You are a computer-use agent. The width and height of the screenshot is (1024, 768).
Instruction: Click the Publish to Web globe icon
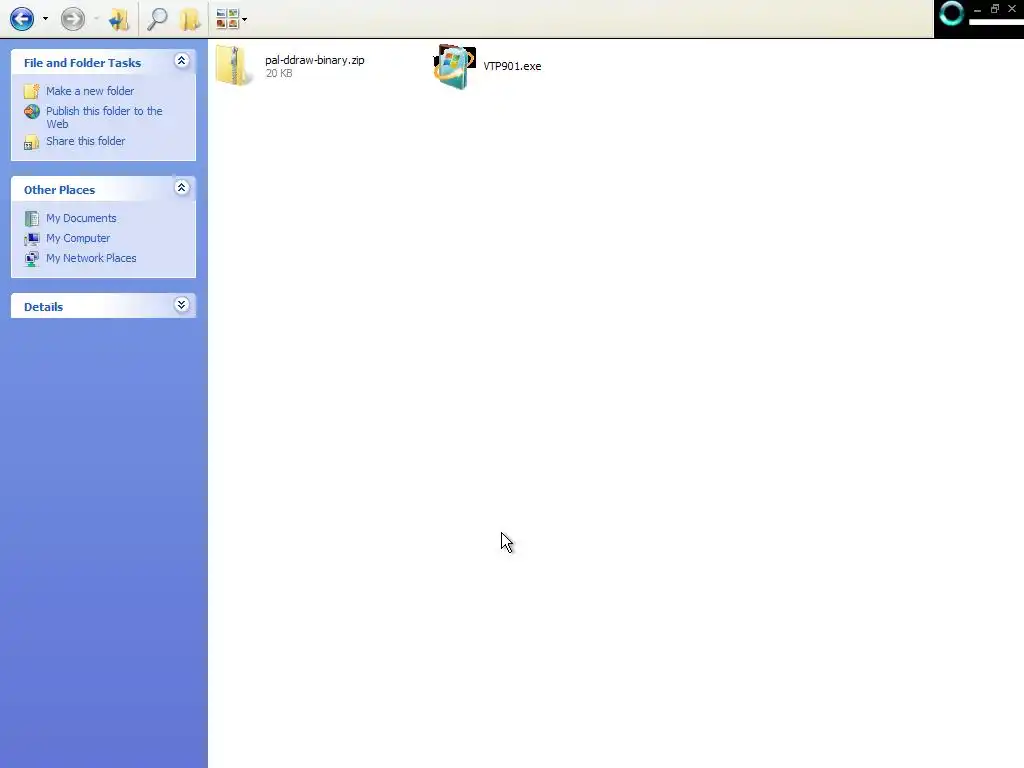pyautogui.click(x=31, y=112)
